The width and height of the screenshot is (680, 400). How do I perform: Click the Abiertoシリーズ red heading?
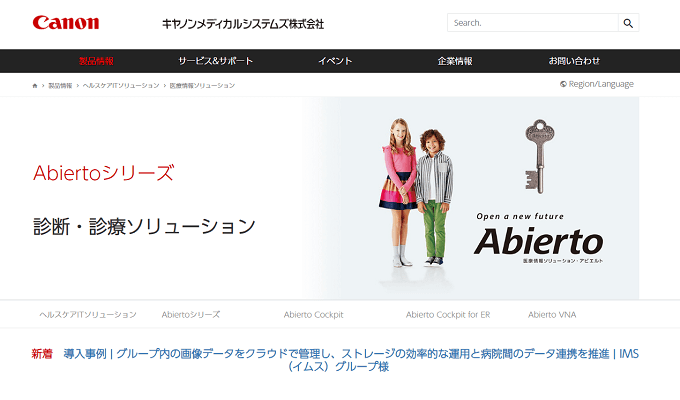point(104,173)
